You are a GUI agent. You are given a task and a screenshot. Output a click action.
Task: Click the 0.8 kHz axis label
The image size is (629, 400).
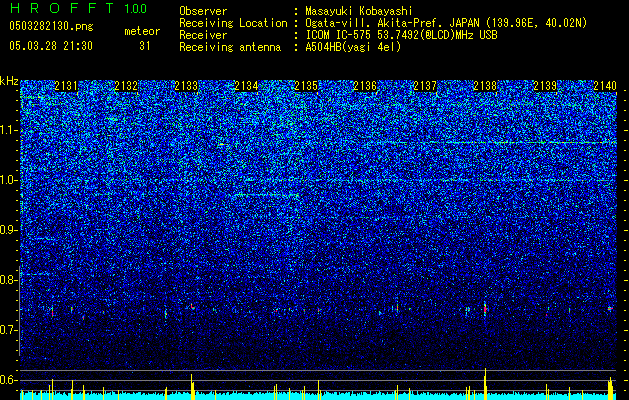pos(9,280)
